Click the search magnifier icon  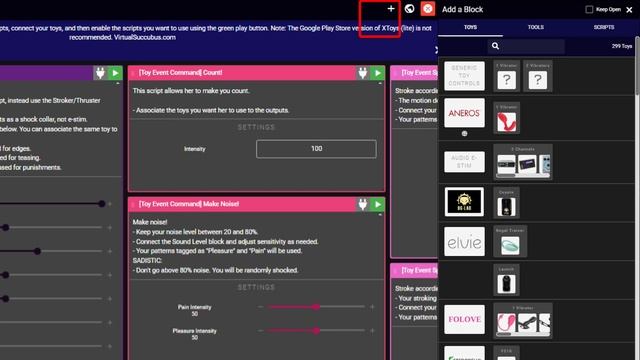pos(495,46)
